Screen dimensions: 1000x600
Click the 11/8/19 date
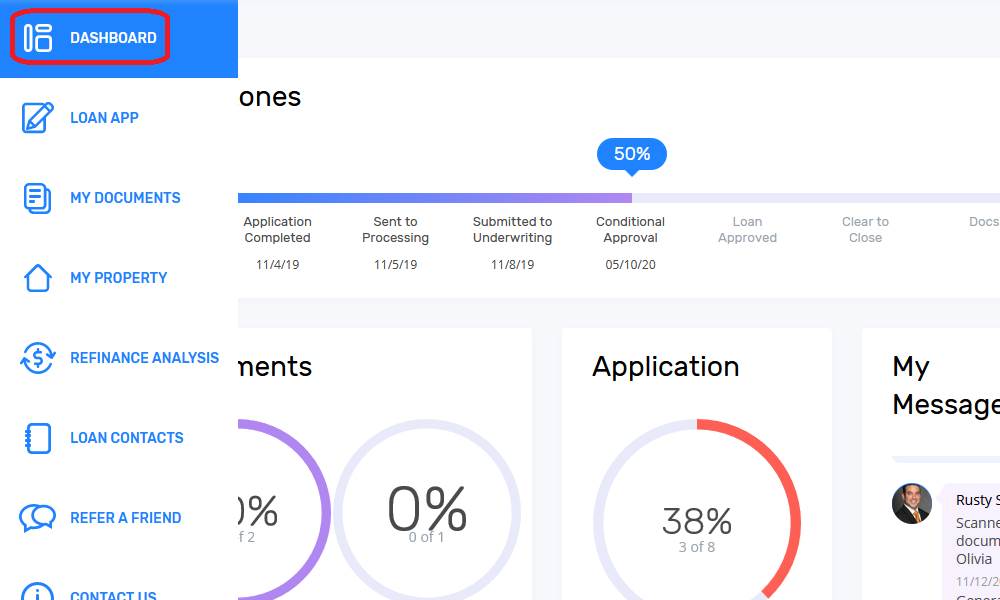pyautogui.click(x=512, y=265)
